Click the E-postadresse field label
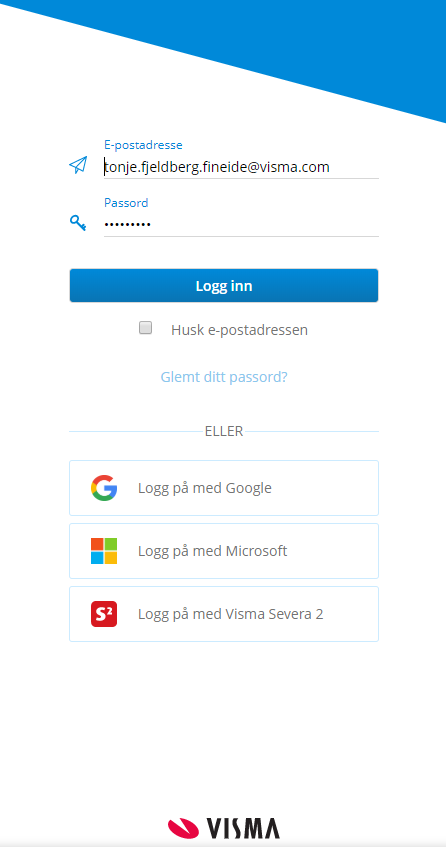This screenshot has width=446, height=847. pos(143,145)
